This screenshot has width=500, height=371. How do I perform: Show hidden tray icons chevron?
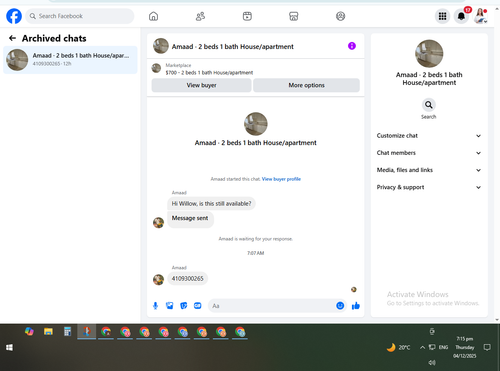pyautogui.click(x=422, y=347)
